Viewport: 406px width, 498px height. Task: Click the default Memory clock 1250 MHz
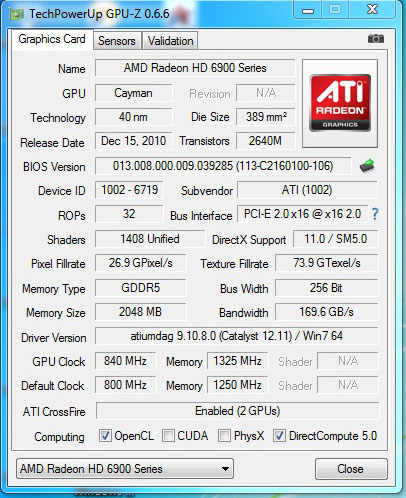pos(237,385)
